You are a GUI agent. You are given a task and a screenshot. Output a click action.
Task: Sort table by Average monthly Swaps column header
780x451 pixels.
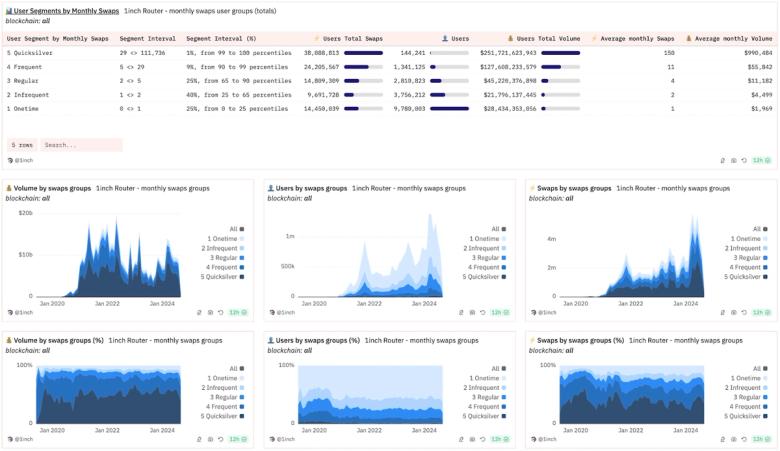[633, 38]
